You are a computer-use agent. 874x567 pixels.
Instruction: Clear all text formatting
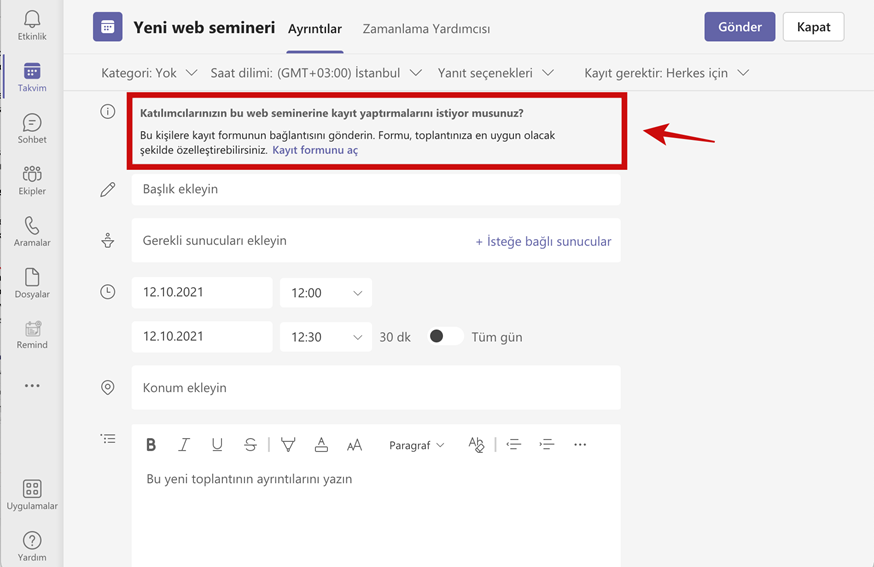pos(477,444)
